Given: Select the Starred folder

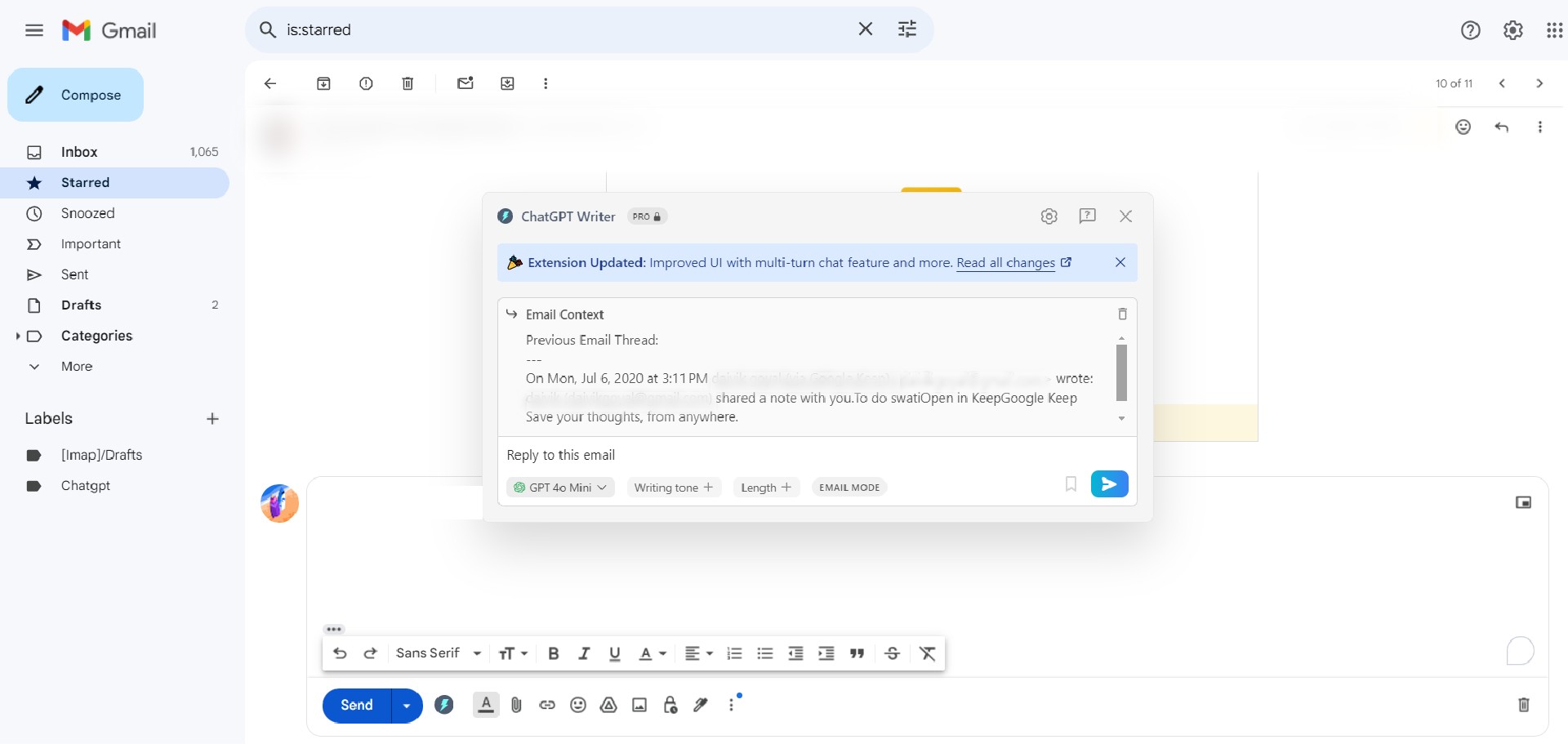Looking at the screenshot, I should pyautogui.click(x=114, y=183).
